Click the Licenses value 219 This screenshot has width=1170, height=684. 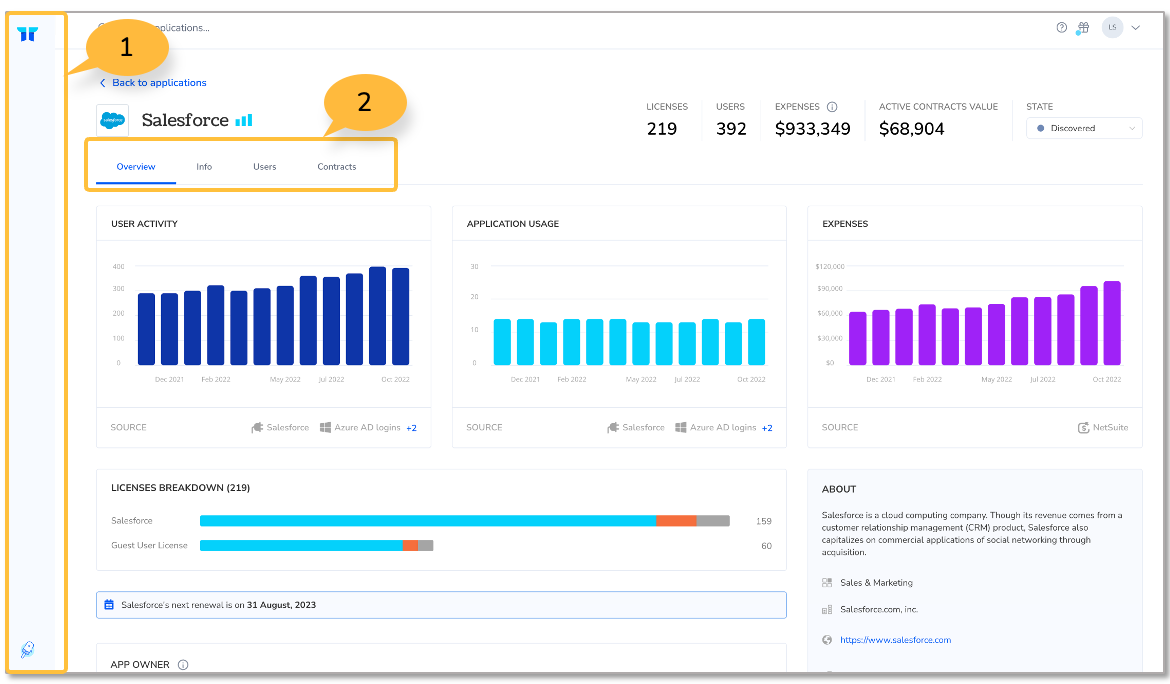pyautogui.click(x=662, y=129)
